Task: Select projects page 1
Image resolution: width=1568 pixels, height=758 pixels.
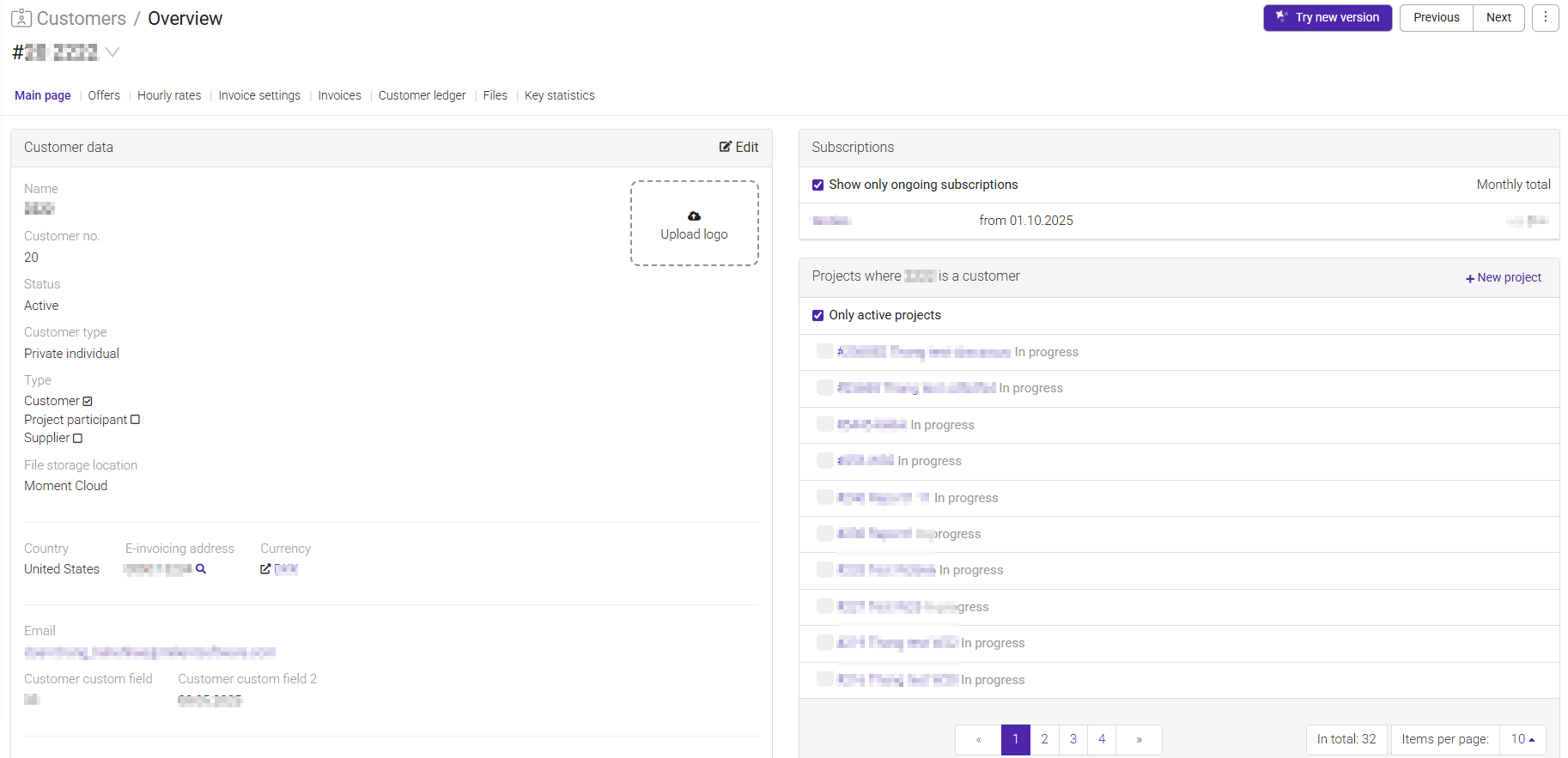Action: [x=1016, y=739]
